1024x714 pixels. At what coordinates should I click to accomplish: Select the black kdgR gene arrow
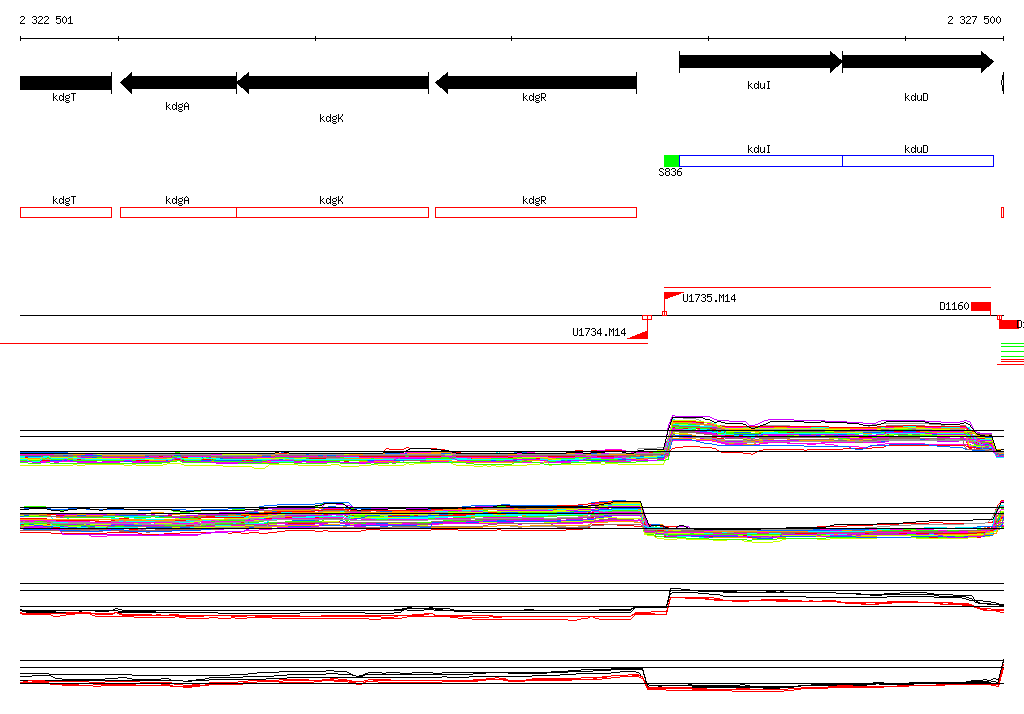tap(536, 83)
